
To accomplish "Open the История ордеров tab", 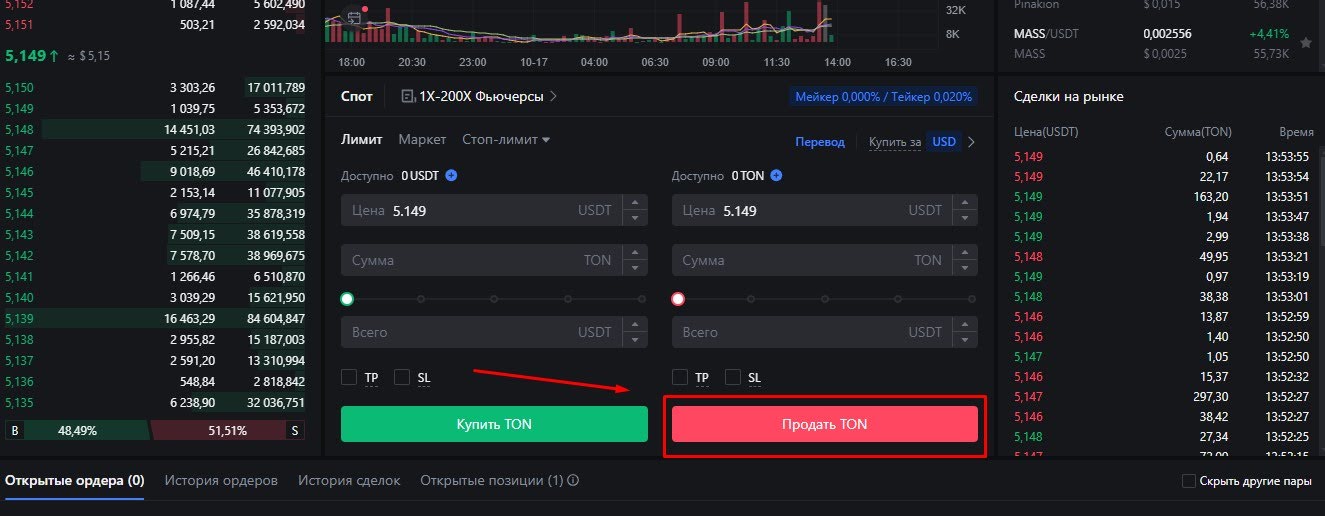I will (x=221, y=481).
